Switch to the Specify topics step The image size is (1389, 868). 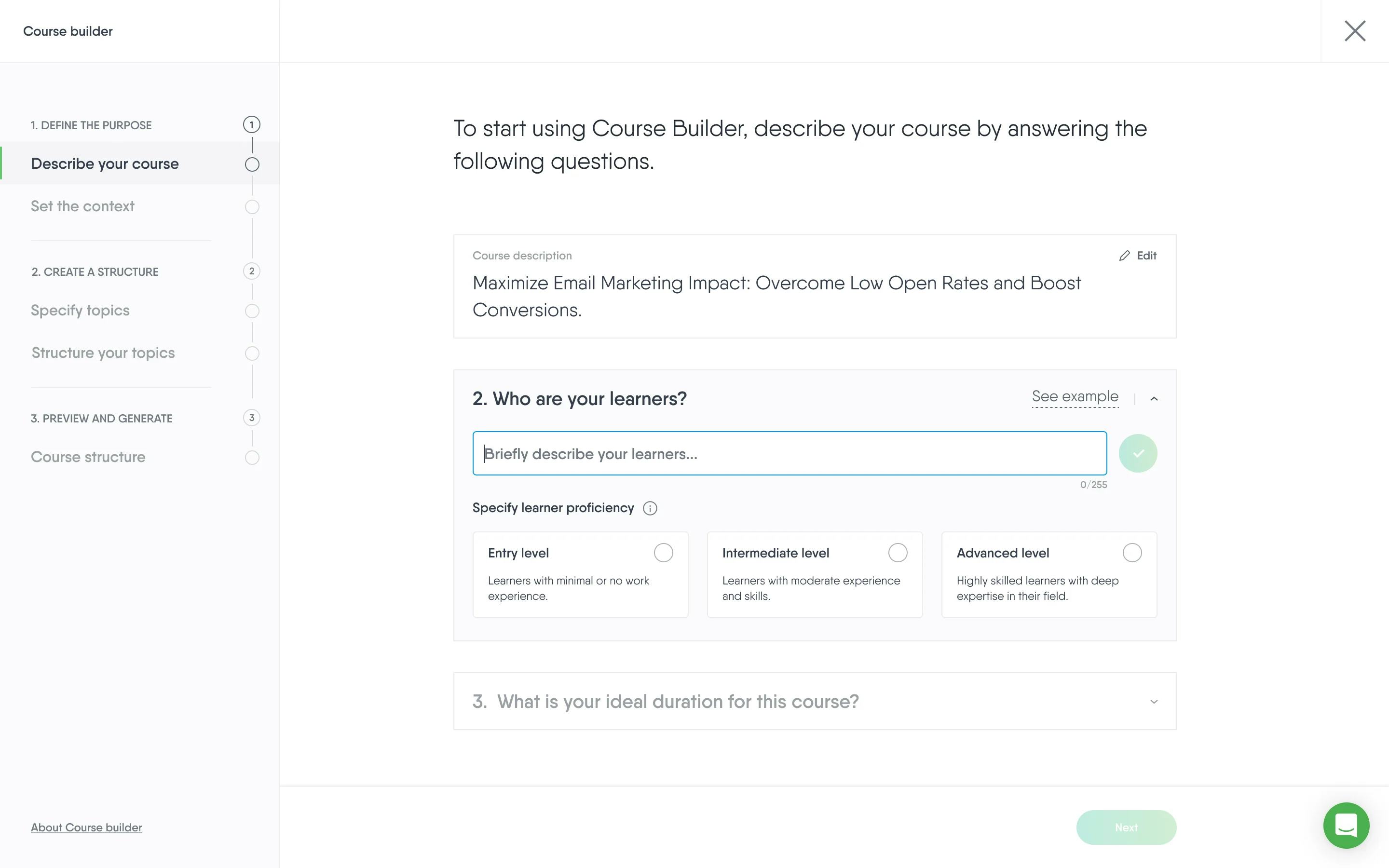click(x=80, y=310)
